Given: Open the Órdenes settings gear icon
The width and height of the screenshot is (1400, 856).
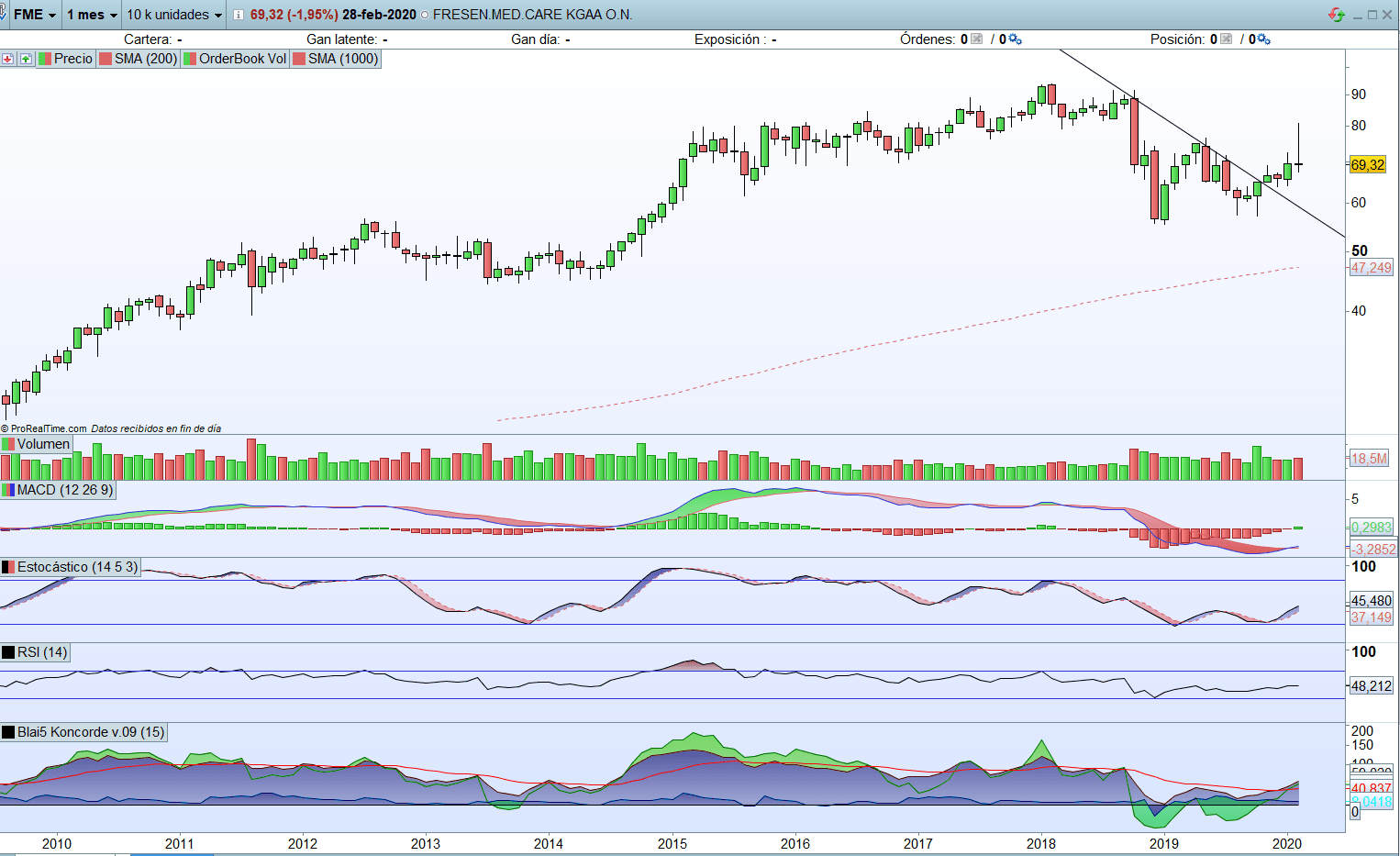Looking at the screenshot, I should (x=1016, y=39).
